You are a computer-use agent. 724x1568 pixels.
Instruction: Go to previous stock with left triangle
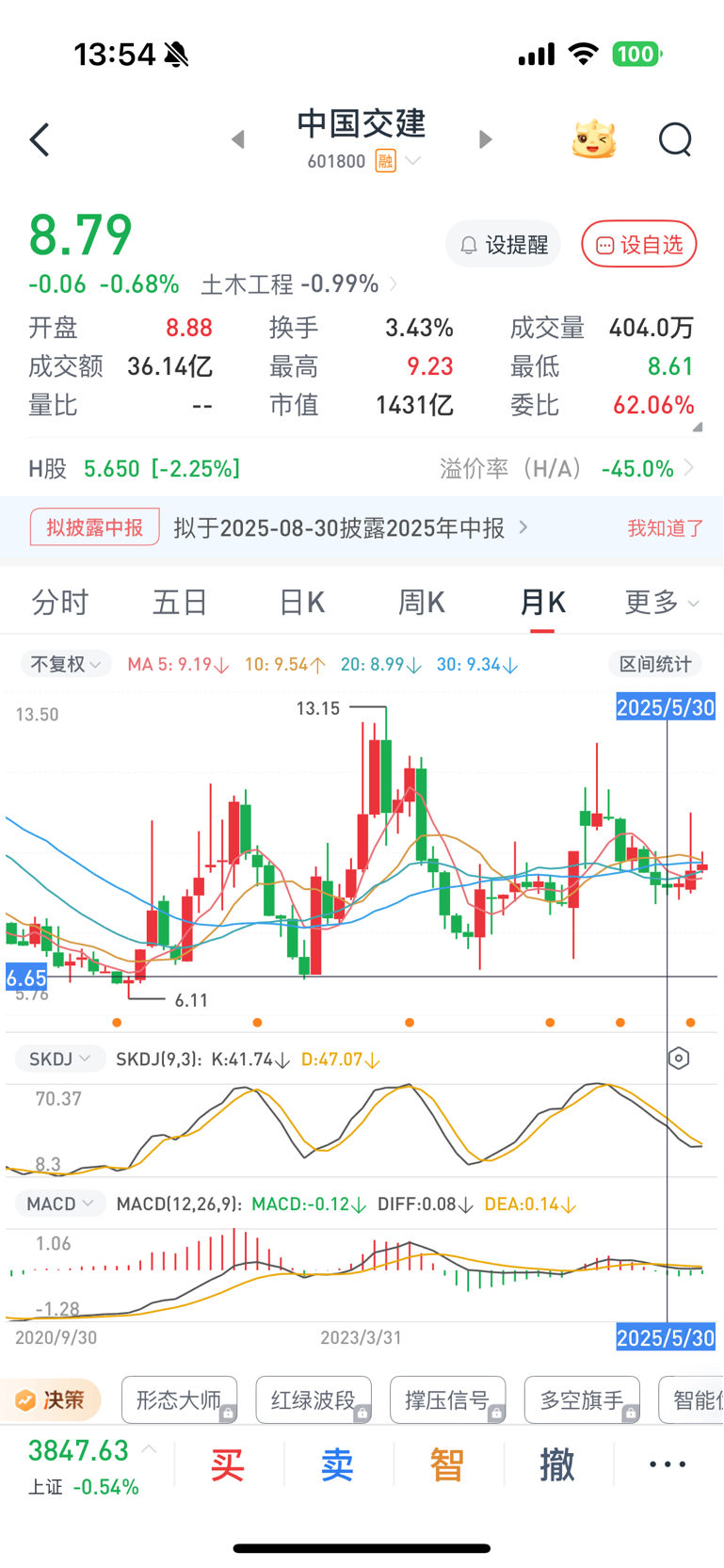[238, 139]
